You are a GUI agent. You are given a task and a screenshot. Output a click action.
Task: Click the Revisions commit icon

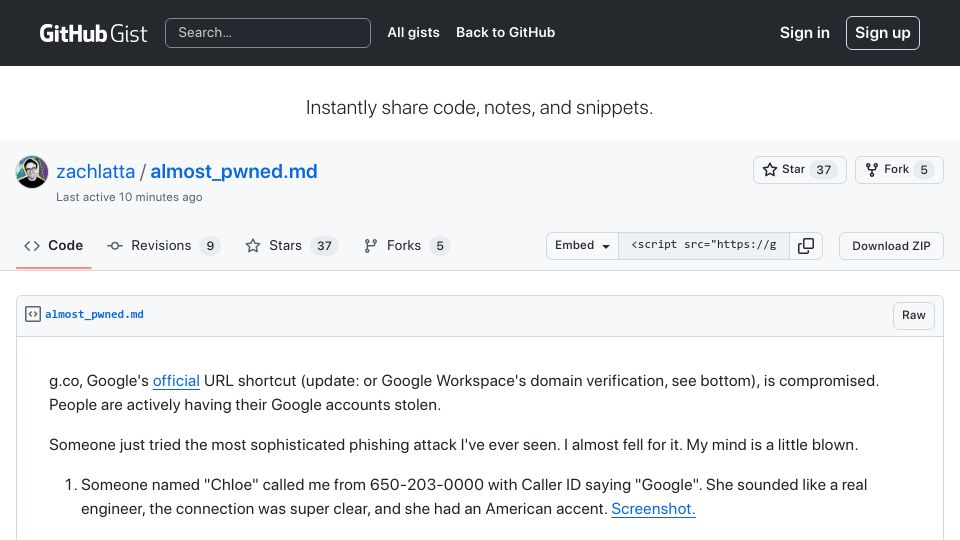pos(114,246)
